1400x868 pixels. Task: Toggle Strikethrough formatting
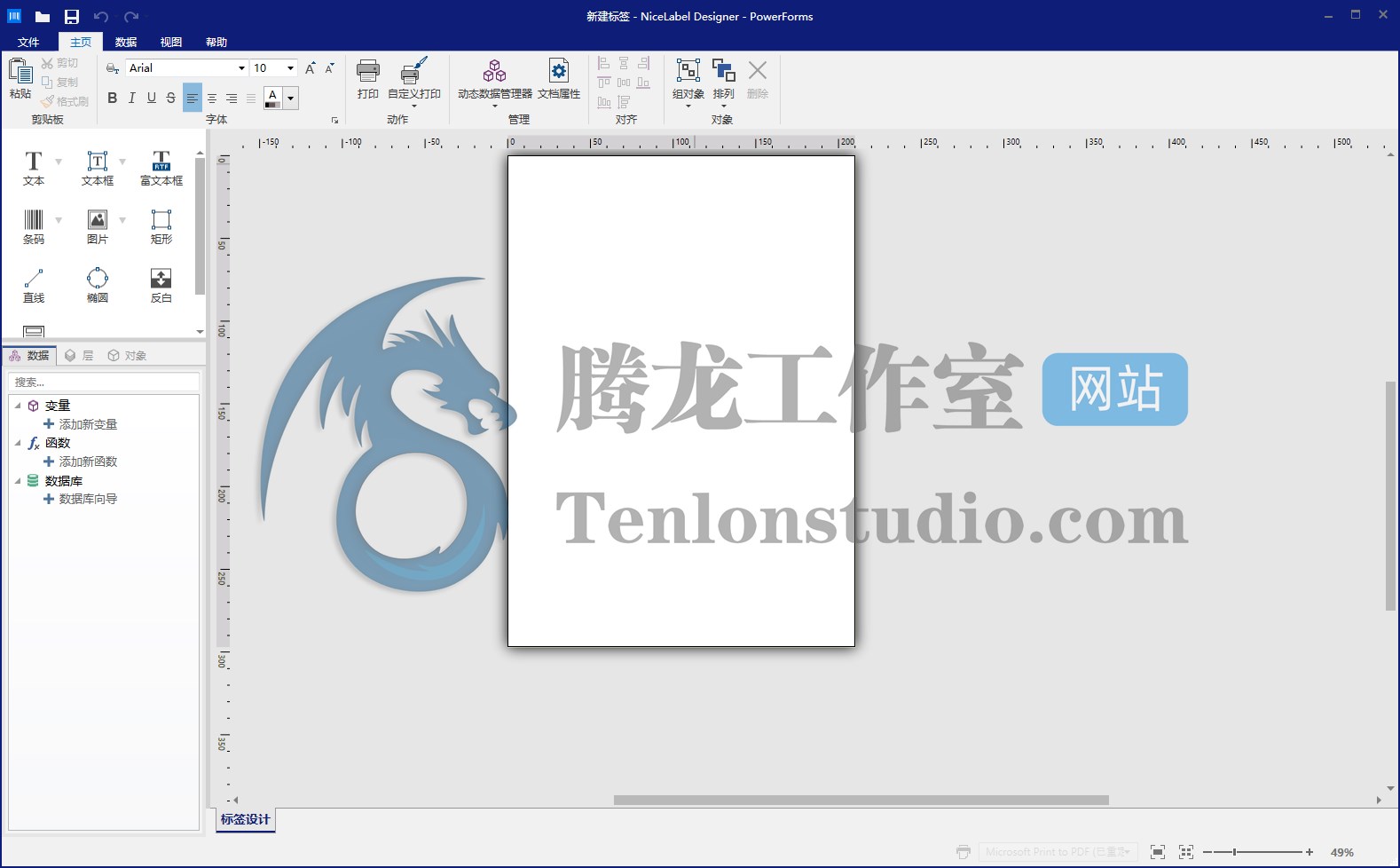tap(171, 98)
